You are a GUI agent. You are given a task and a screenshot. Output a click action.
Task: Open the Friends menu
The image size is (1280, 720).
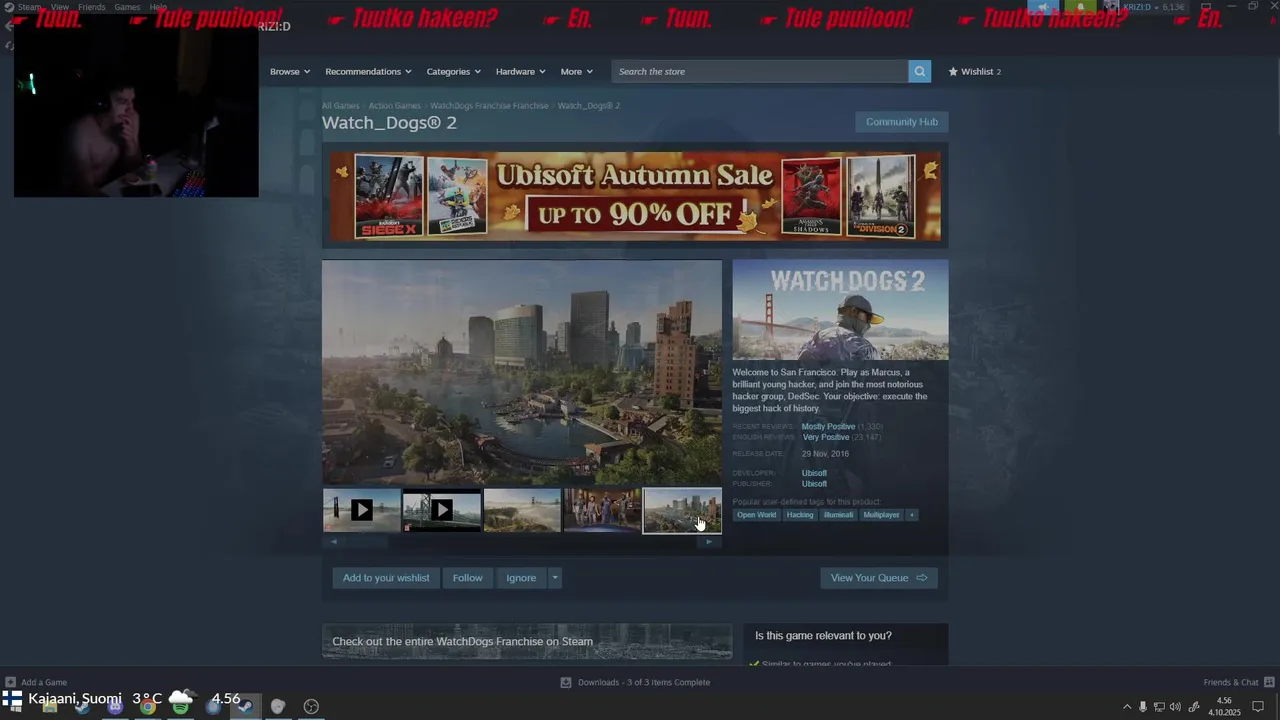pyautogui.click(x=92, y=7)
